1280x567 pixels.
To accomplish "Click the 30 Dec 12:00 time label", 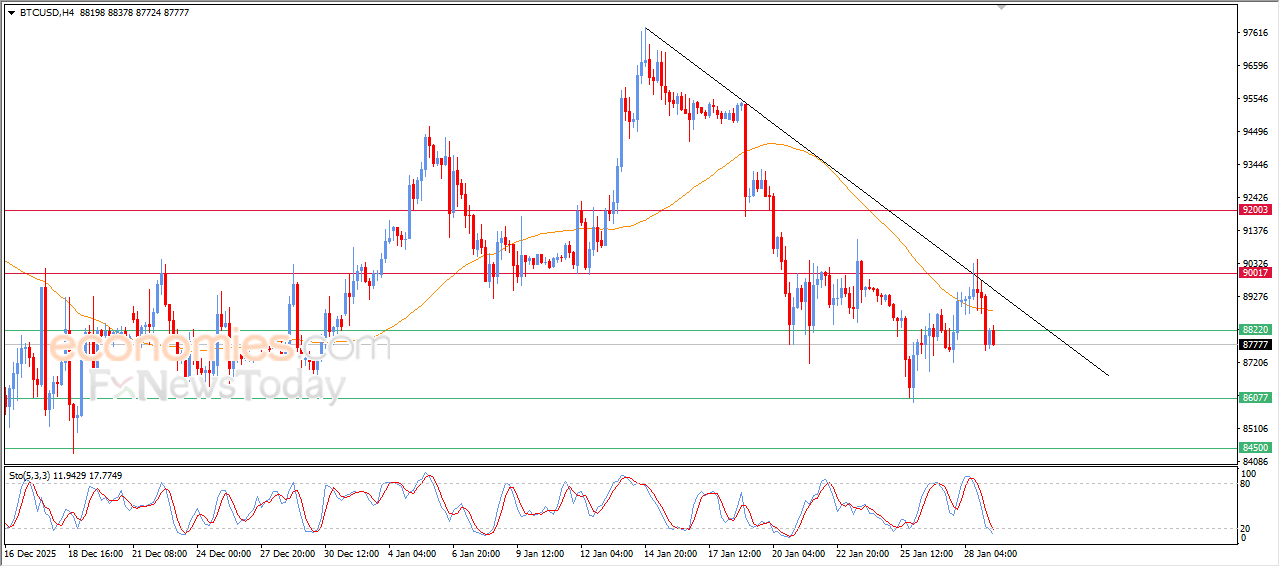I will pos(352,553).
